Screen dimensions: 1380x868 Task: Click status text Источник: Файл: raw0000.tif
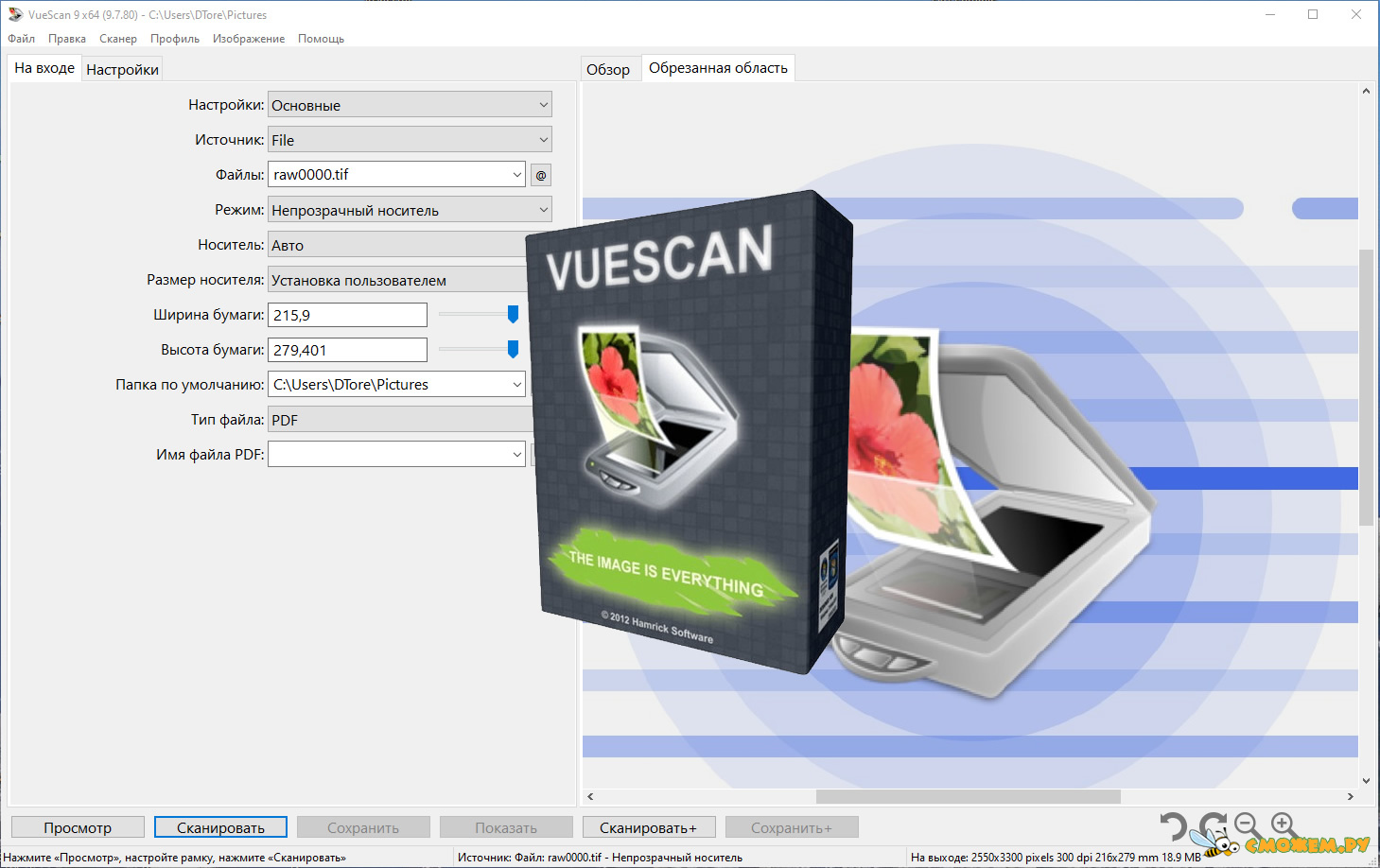pyautogui.click(x=600, y=858)
